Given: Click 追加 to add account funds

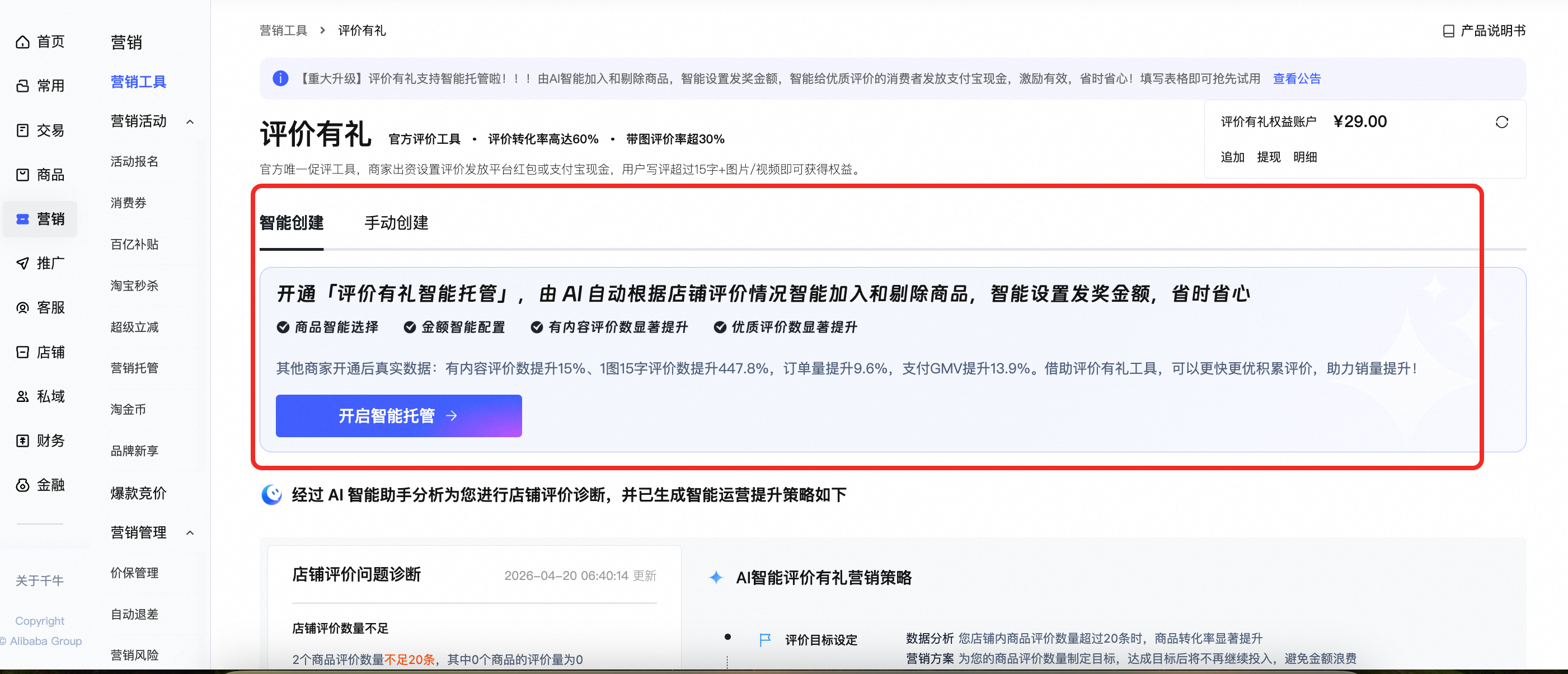Looking at the screenshot, I should pyautogui.click(x=1233, y=157).
